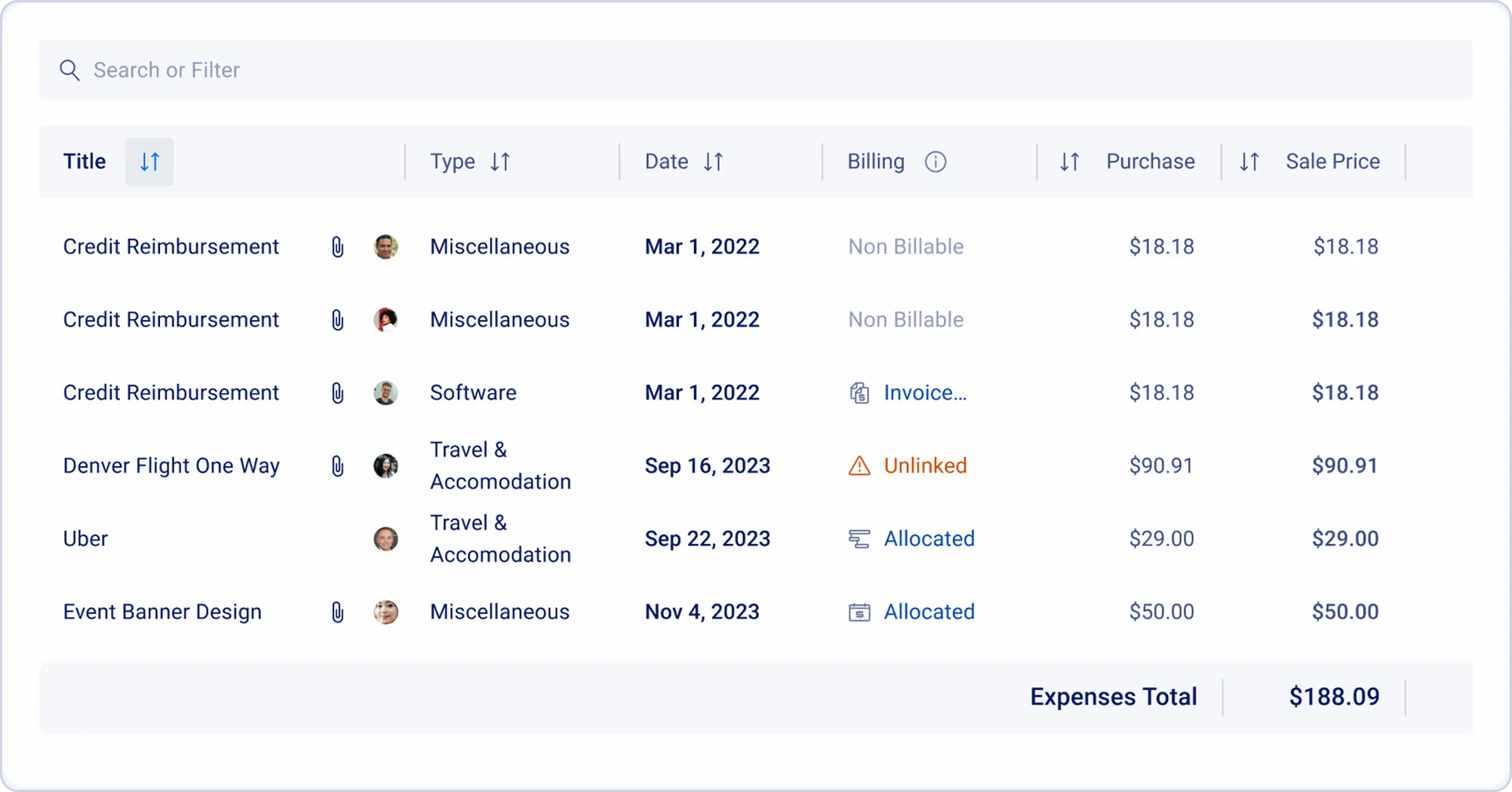Click the Billing info icon

935,162
